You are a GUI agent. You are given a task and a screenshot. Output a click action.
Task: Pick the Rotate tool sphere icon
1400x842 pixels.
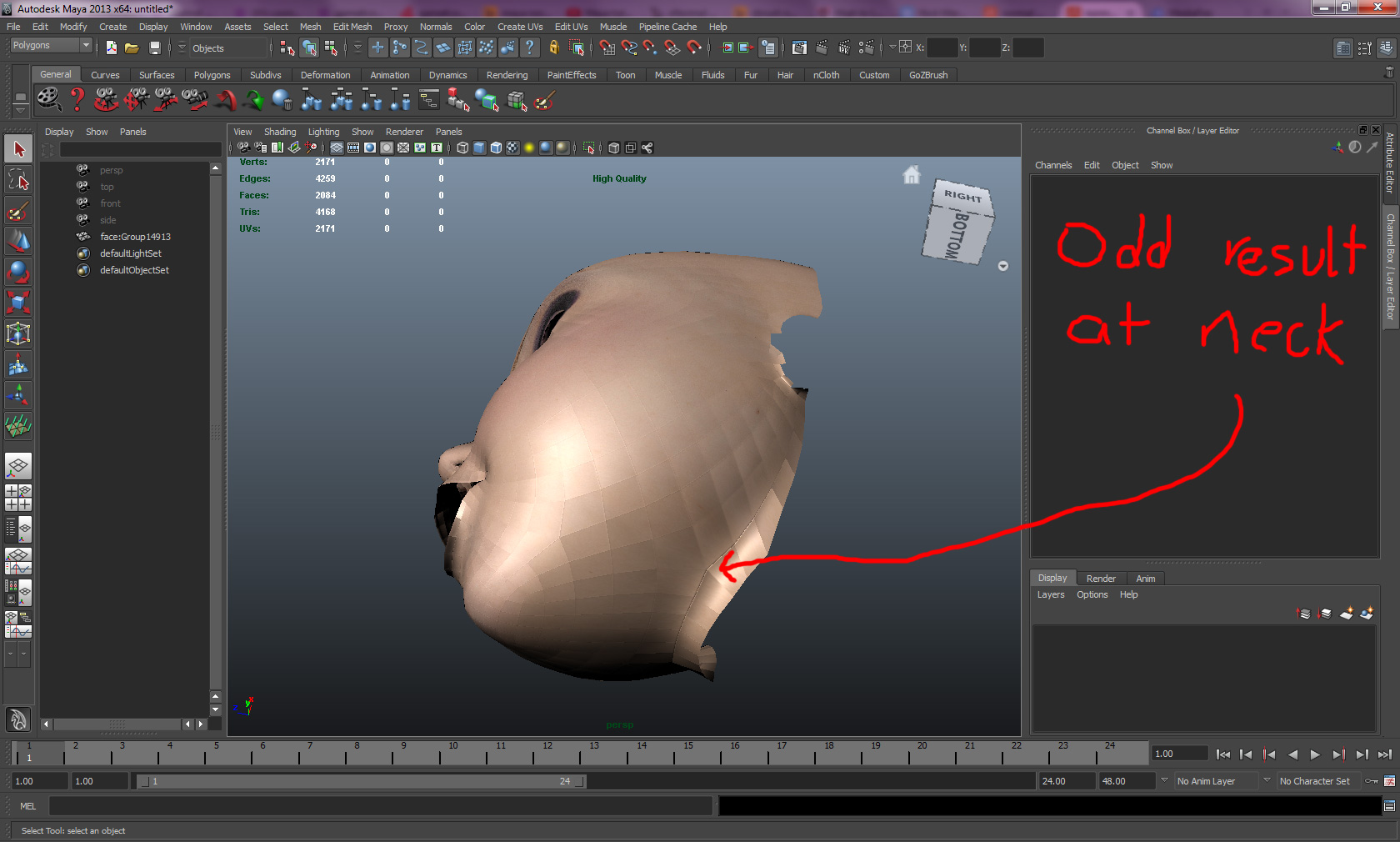[18, 272]
